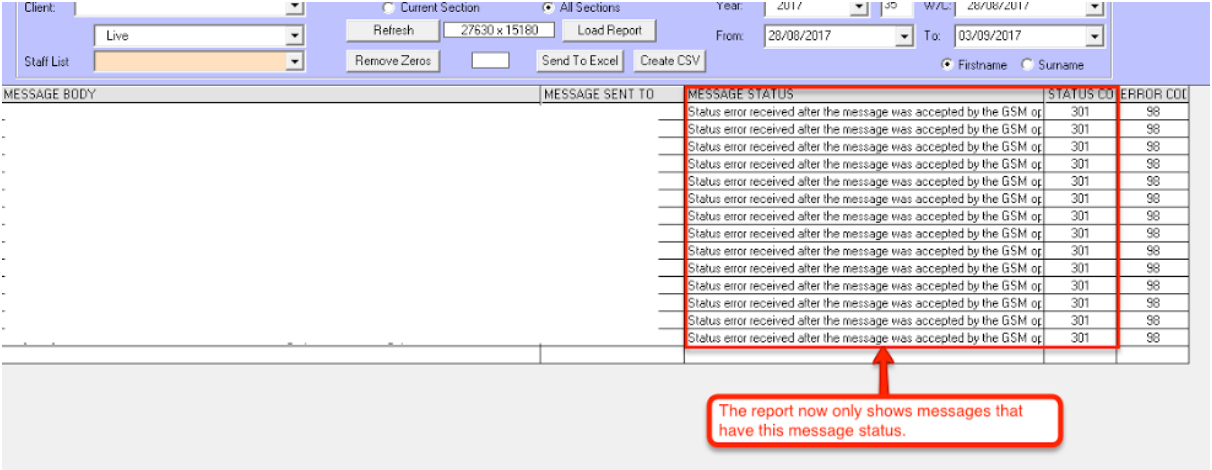Open the Client dropdown list

point(294,8)
